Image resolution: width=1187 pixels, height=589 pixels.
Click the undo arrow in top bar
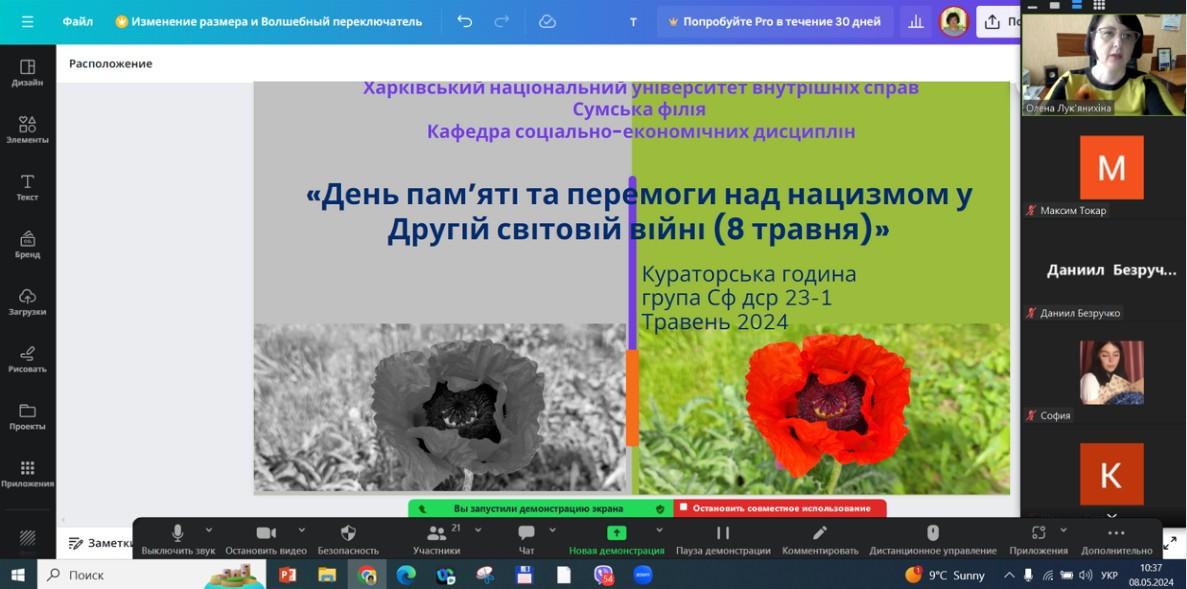click(x=464, y=21)
